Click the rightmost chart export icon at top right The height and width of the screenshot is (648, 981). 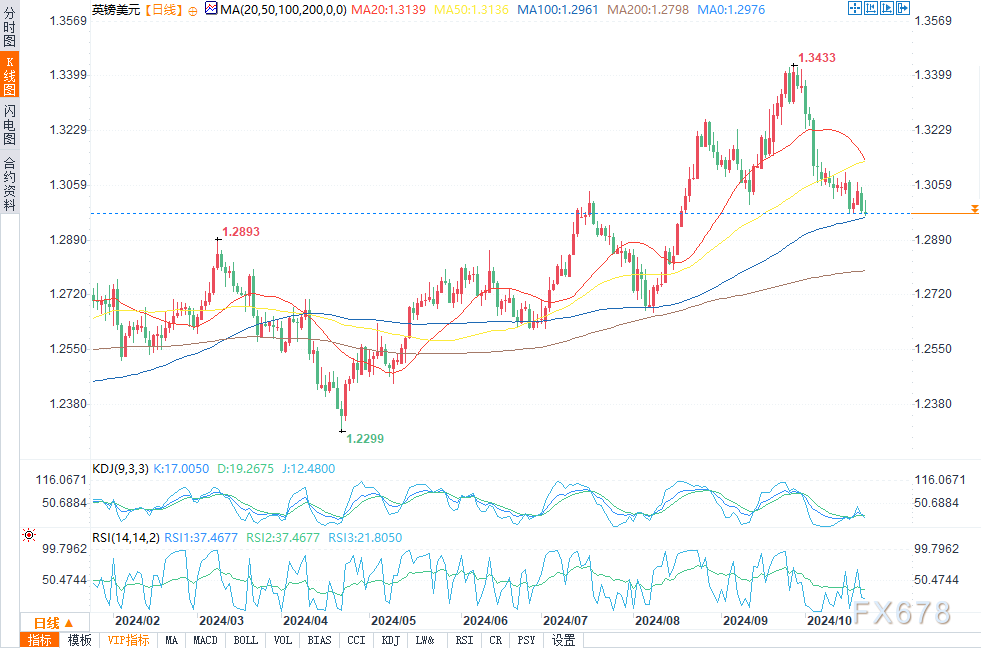pyautogui.click(x=903, y=8)
